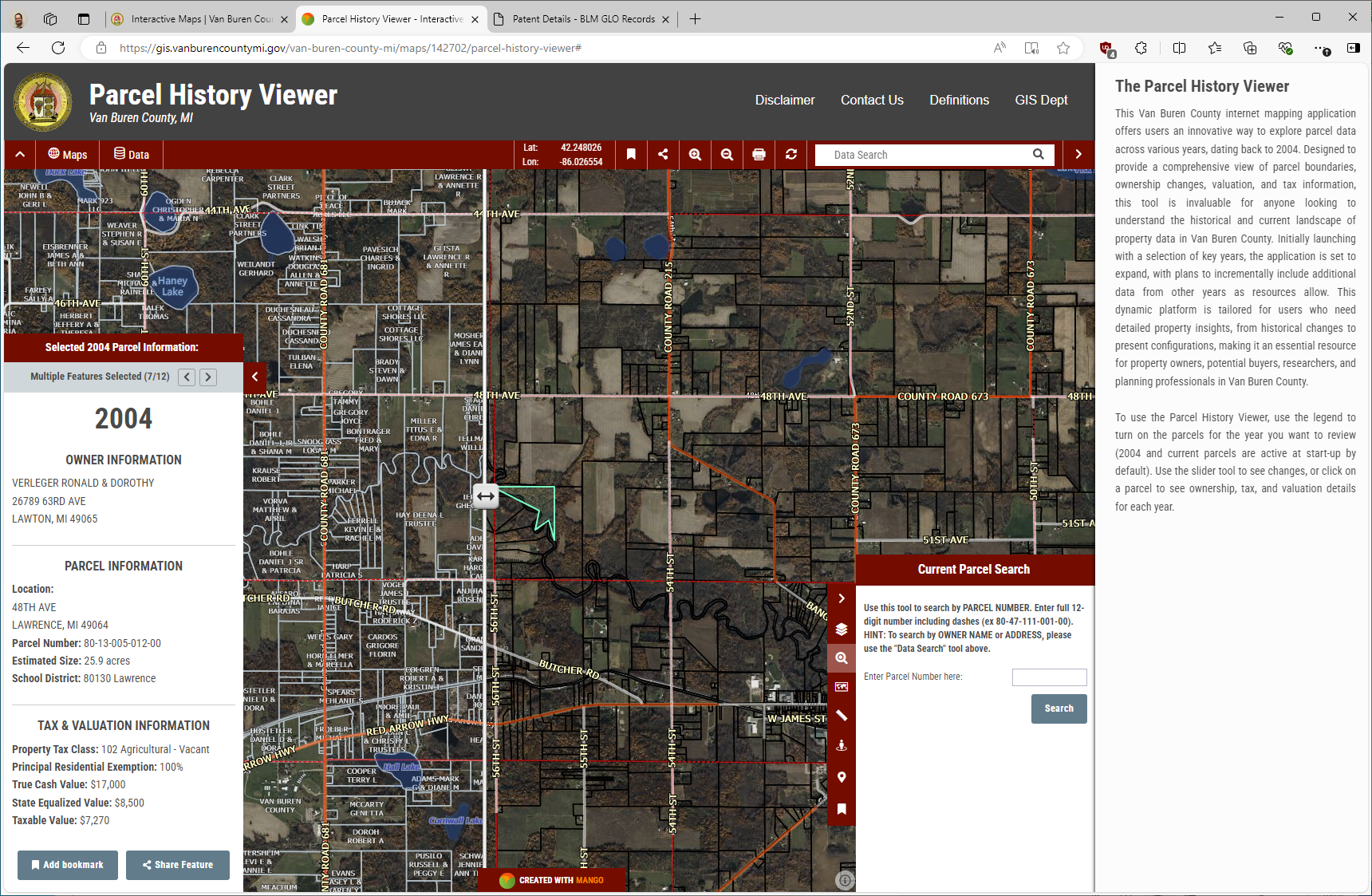Print the current map view
This screenshot has height=896, width=1372.
tap(759, 155)
